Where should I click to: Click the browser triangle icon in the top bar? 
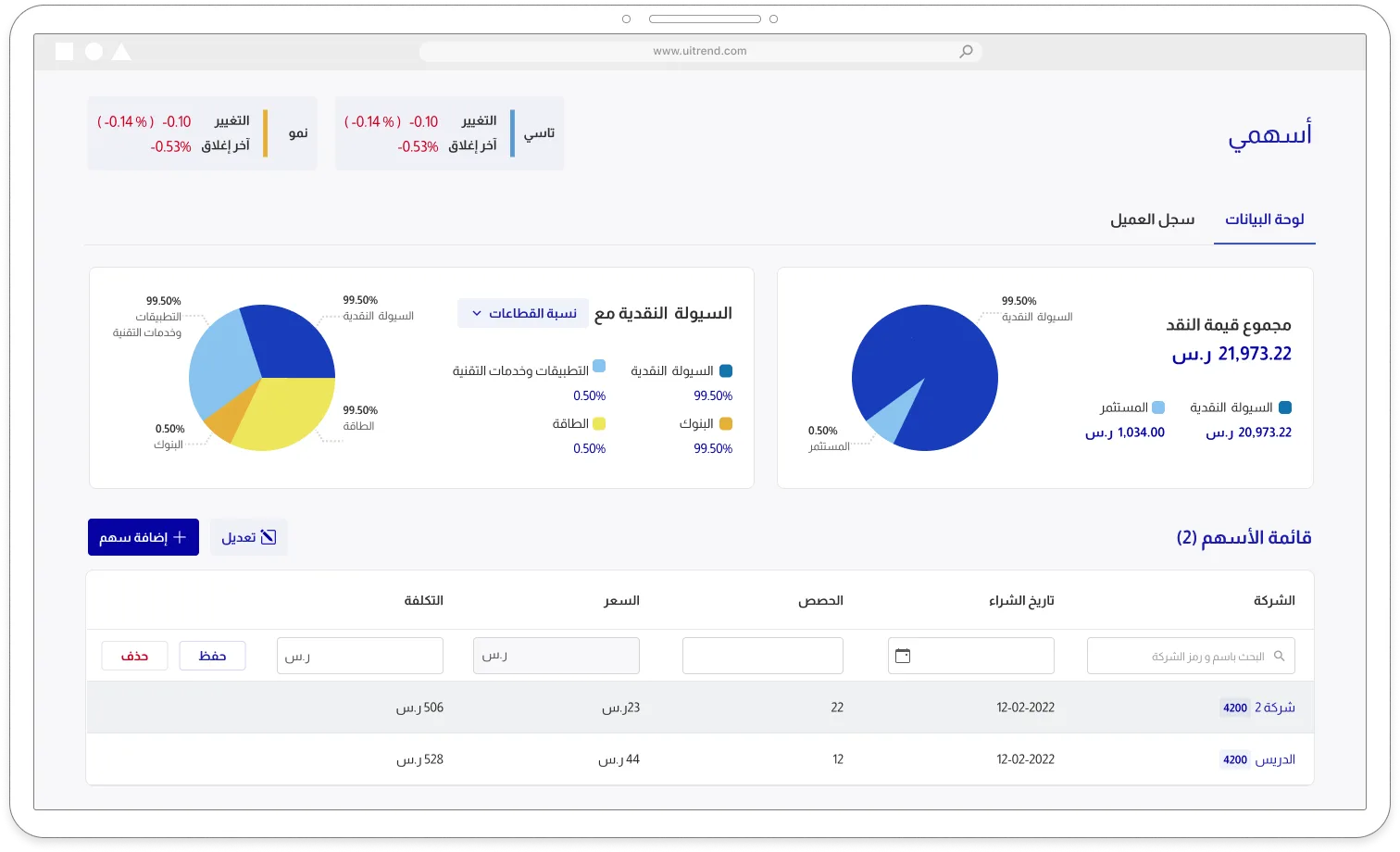121,51
